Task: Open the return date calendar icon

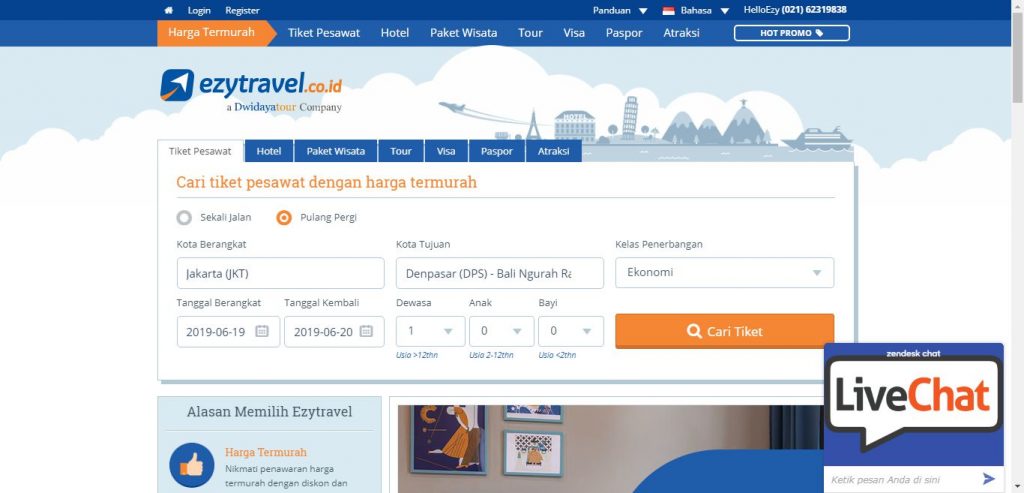Action: point(366,331)
